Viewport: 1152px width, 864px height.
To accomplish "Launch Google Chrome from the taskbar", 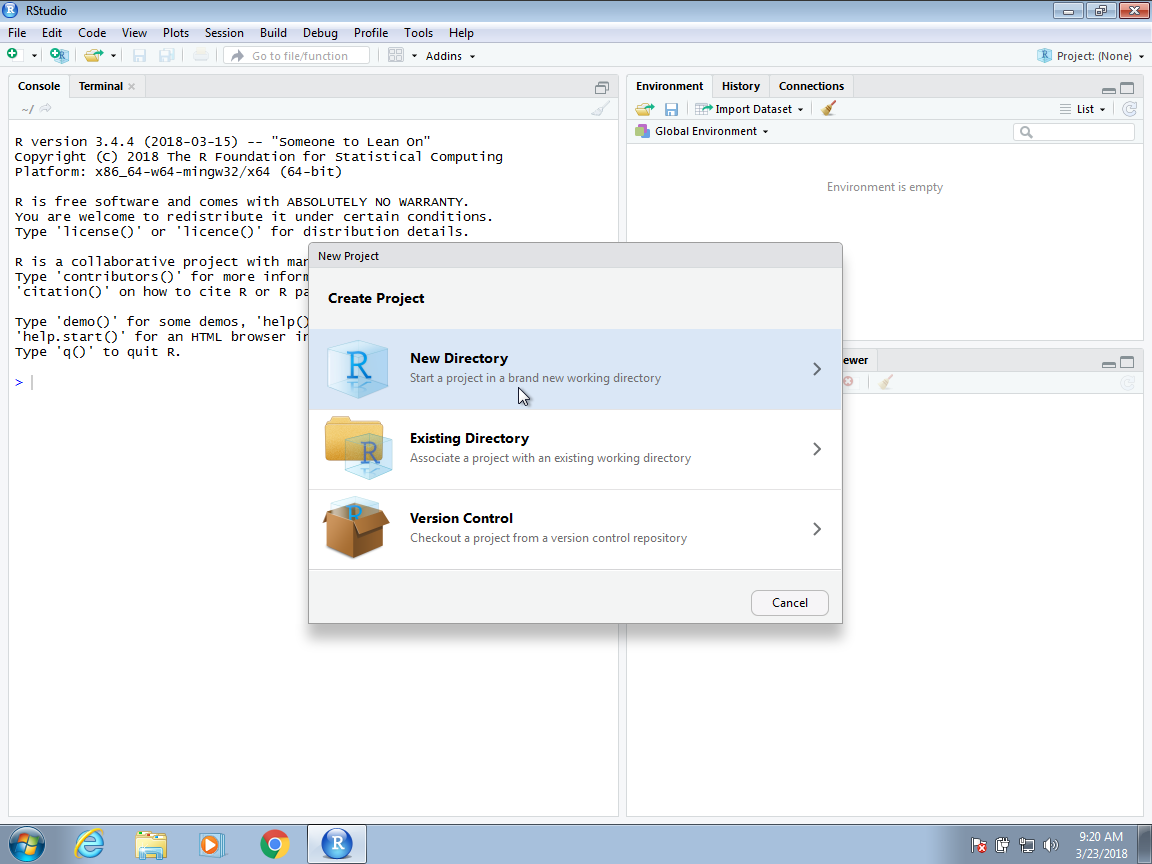I will click(275, 844).
